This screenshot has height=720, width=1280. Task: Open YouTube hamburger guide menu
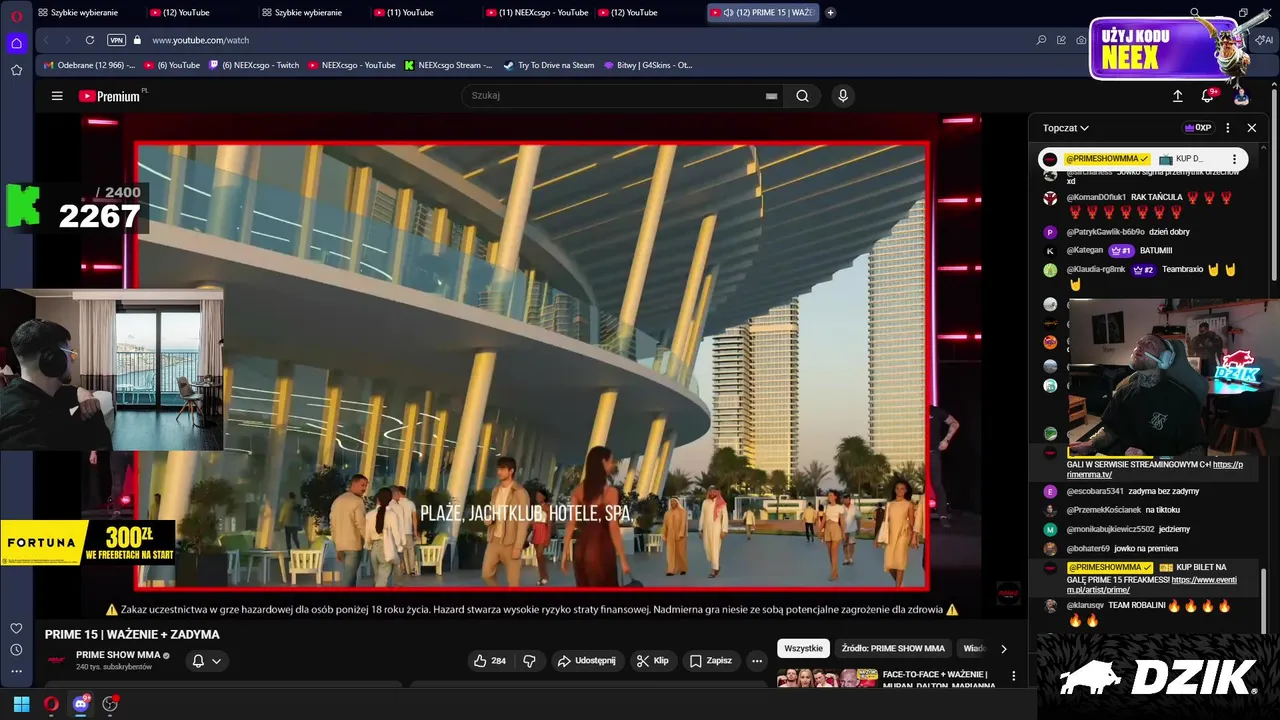[x=57, y=96]
